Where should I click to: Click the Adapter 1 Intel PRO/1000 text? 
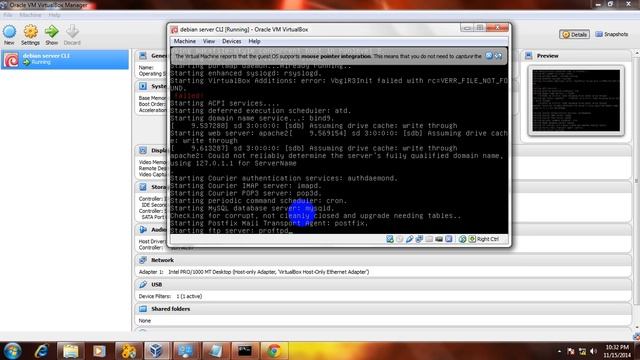[x=254, y=272]
